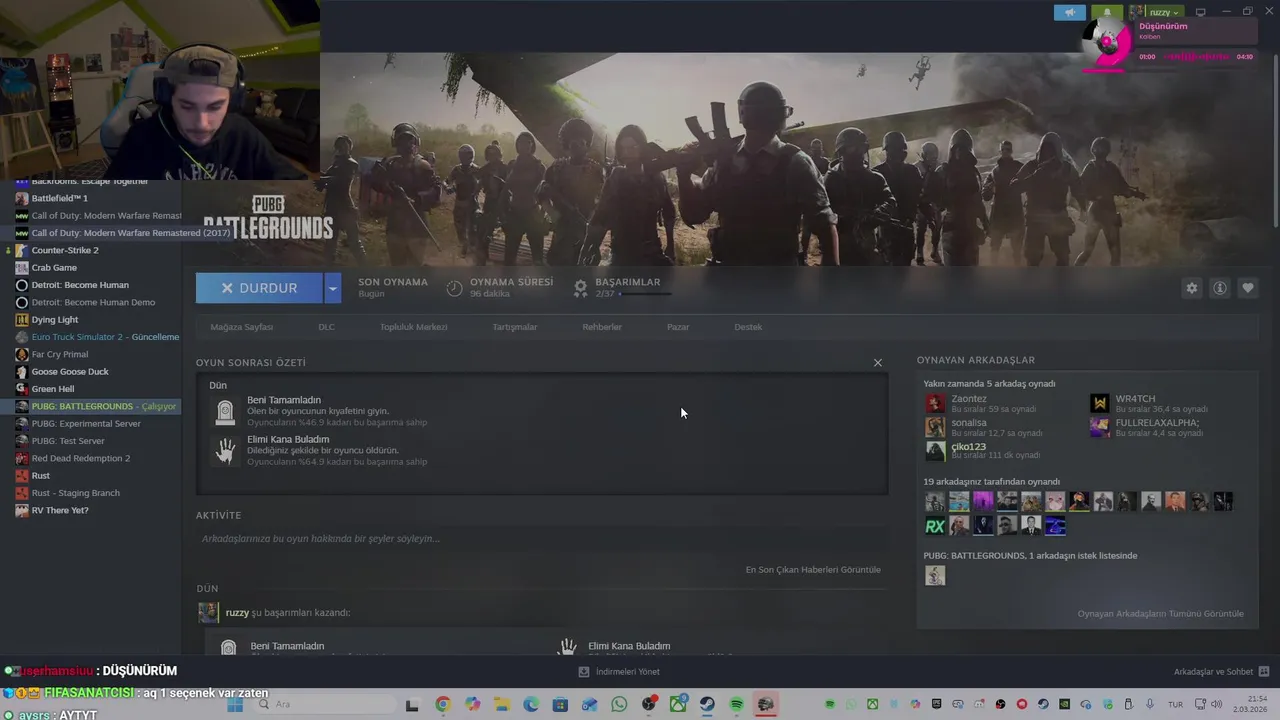Image resolution: width=1280 pixels, height=720 pixels.
Task: Open Big Picture mode monitor icon
Action: click(1201, 12)
